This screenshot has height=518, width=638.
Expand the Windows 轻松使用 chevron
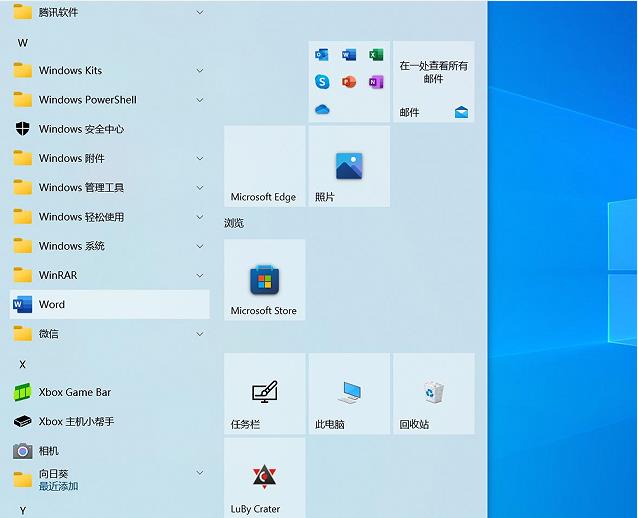click(x=200, y=216)
